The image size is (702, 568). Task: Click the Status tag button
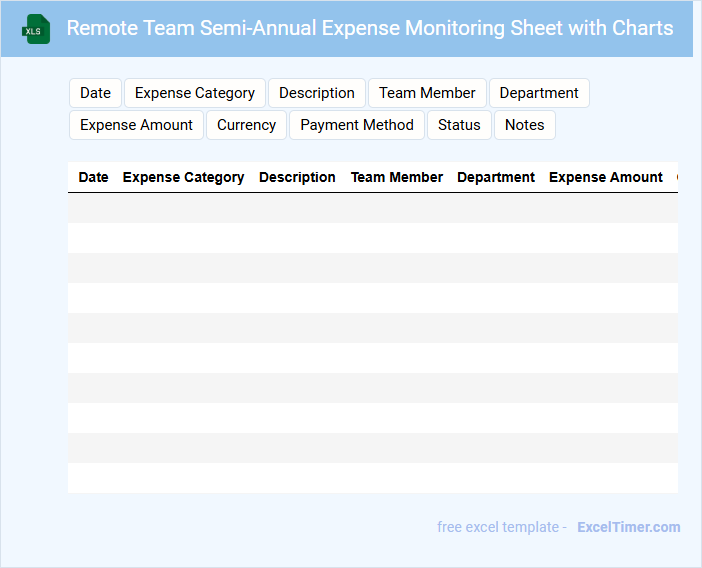459,125
